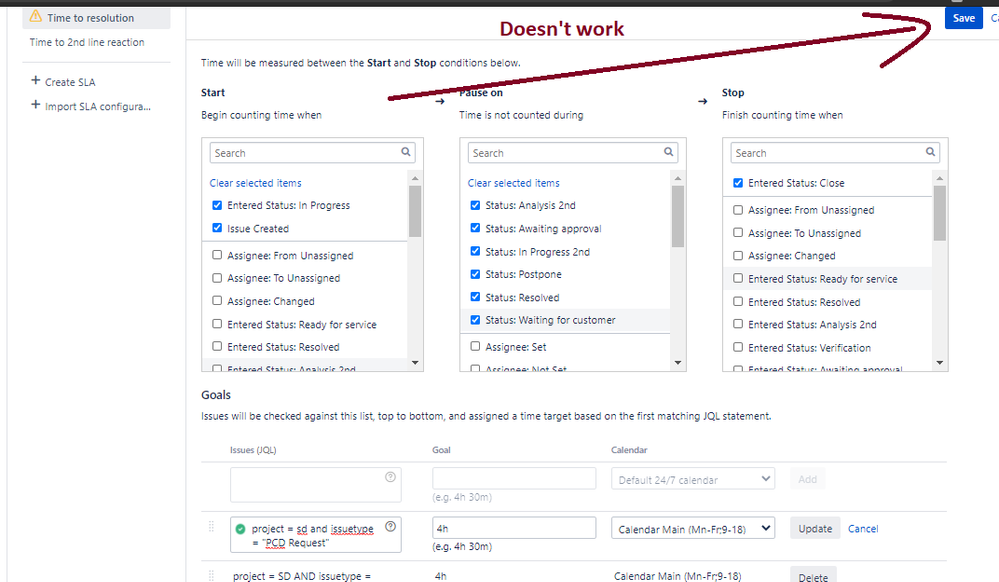
Task: Click the help icon in the empty JQL field
Action: coord(391,477)
